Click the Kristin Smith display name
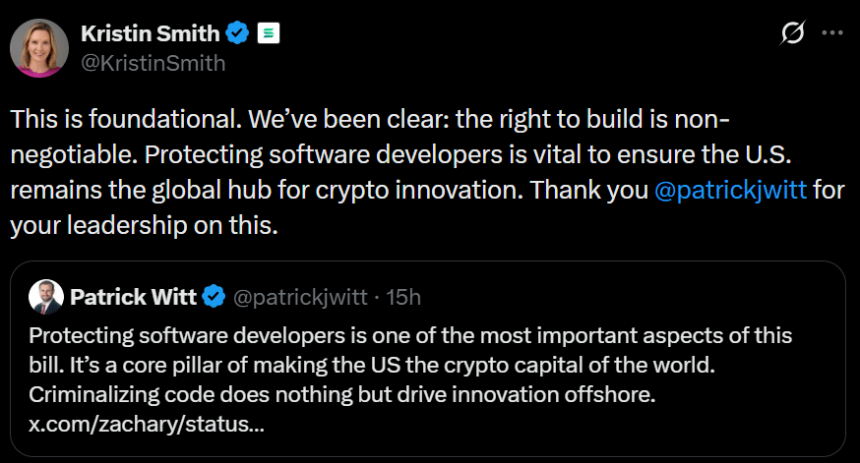Image resolution: width=860 pixels, height=463 pixels. pyautogui.click(x=150, y=33)
